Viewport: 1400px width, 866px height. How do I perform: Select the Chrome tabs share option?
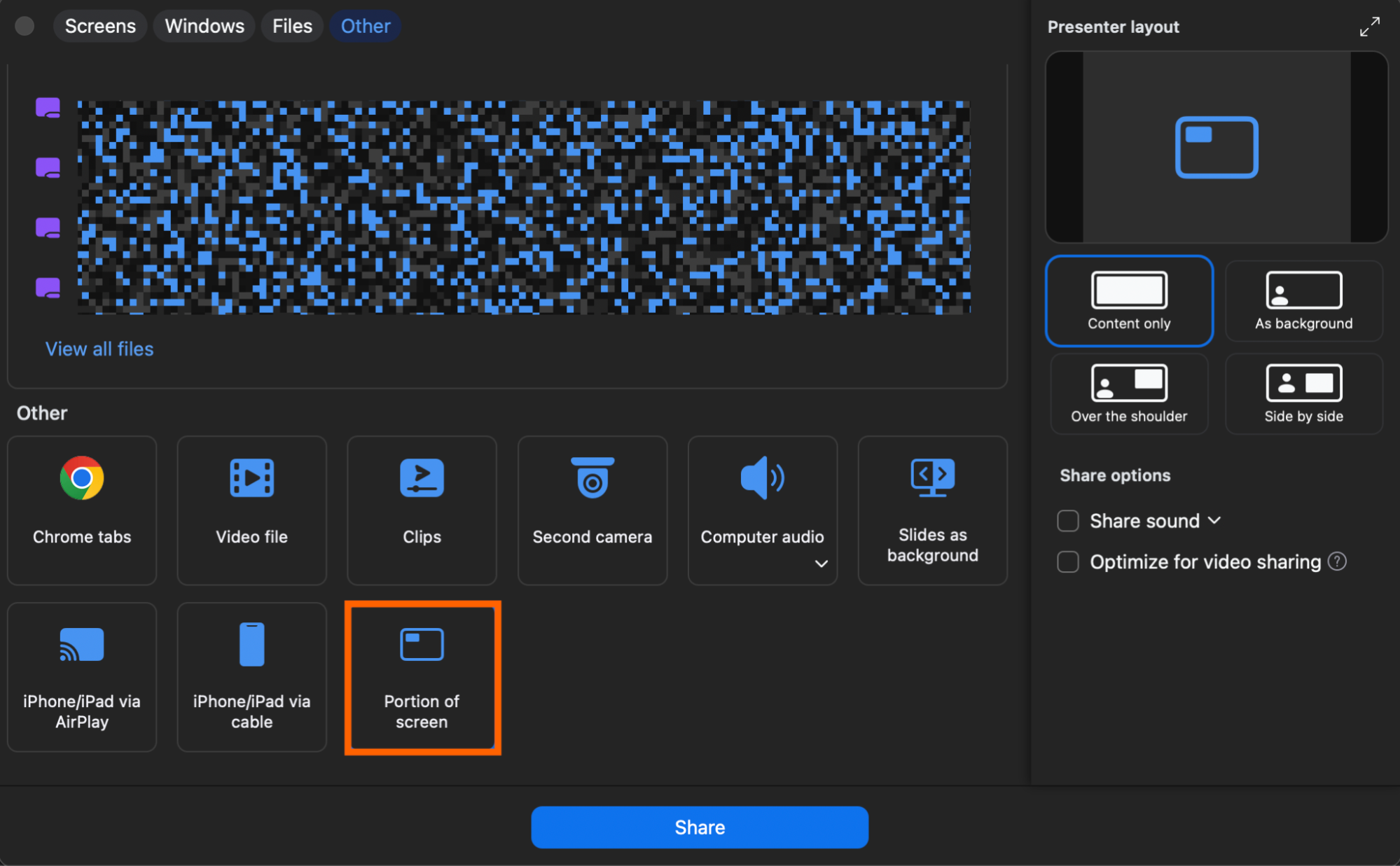82,510
